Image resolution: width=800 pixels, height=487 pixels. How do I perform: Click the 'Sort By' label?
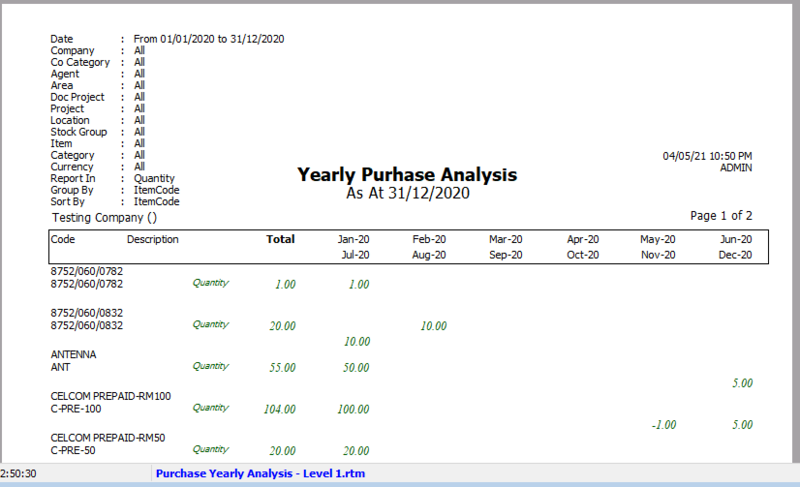click(x=67, y=202)
